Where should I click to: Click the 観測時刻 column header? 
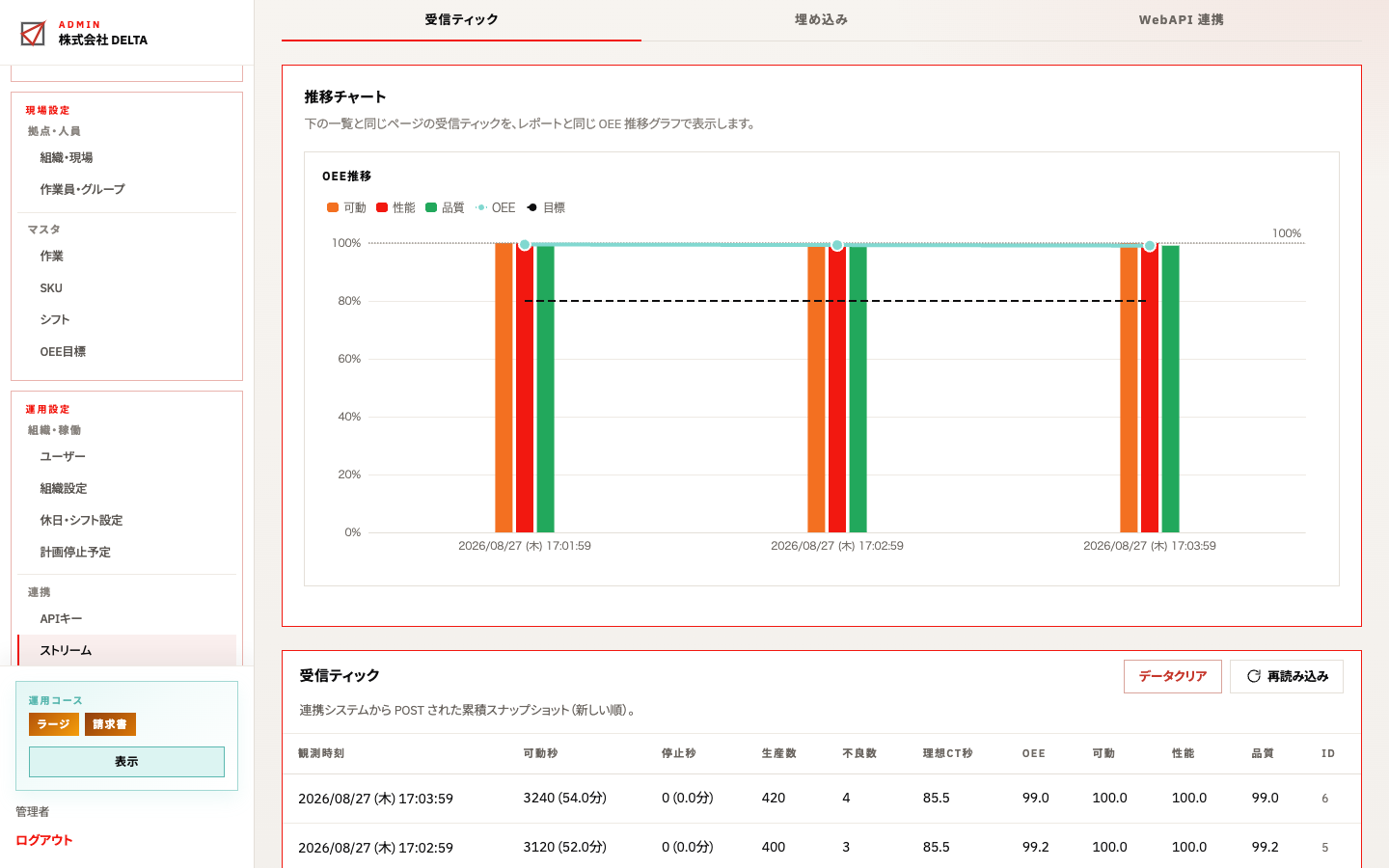pyautogui.click(x=321, y=753)
